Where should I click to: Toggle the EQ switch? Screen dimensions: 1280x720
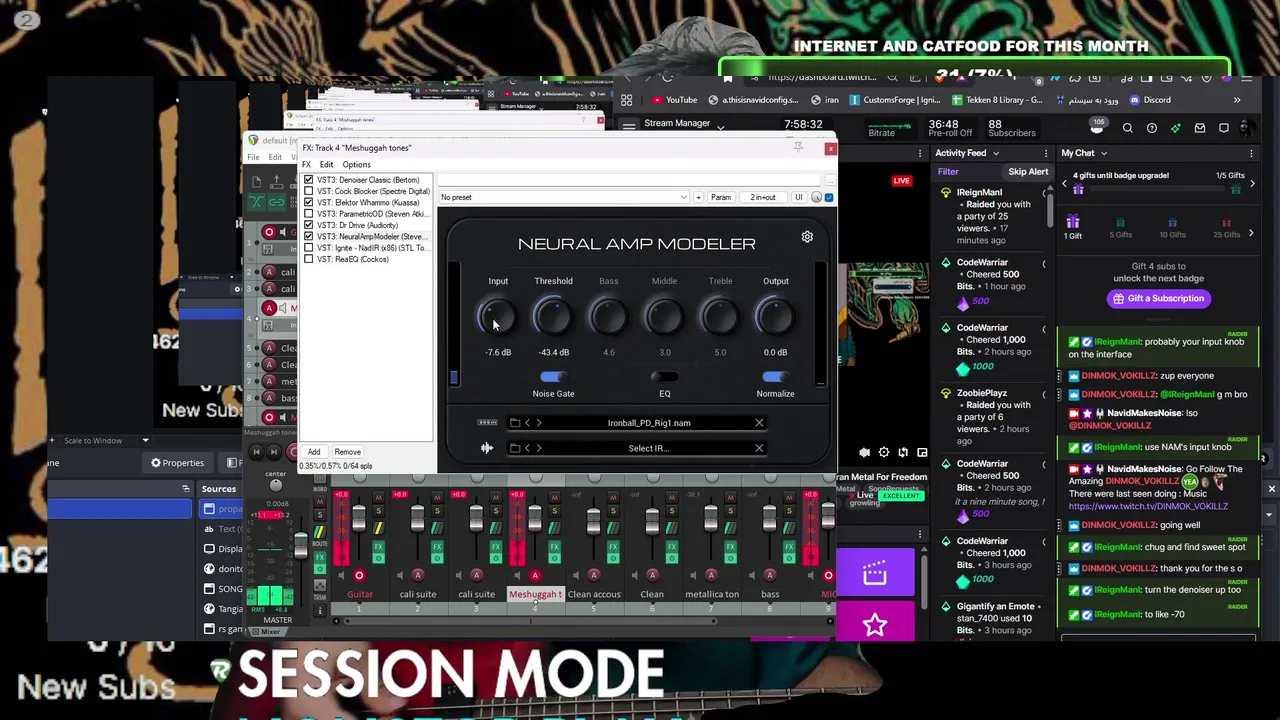coord(664,377)
